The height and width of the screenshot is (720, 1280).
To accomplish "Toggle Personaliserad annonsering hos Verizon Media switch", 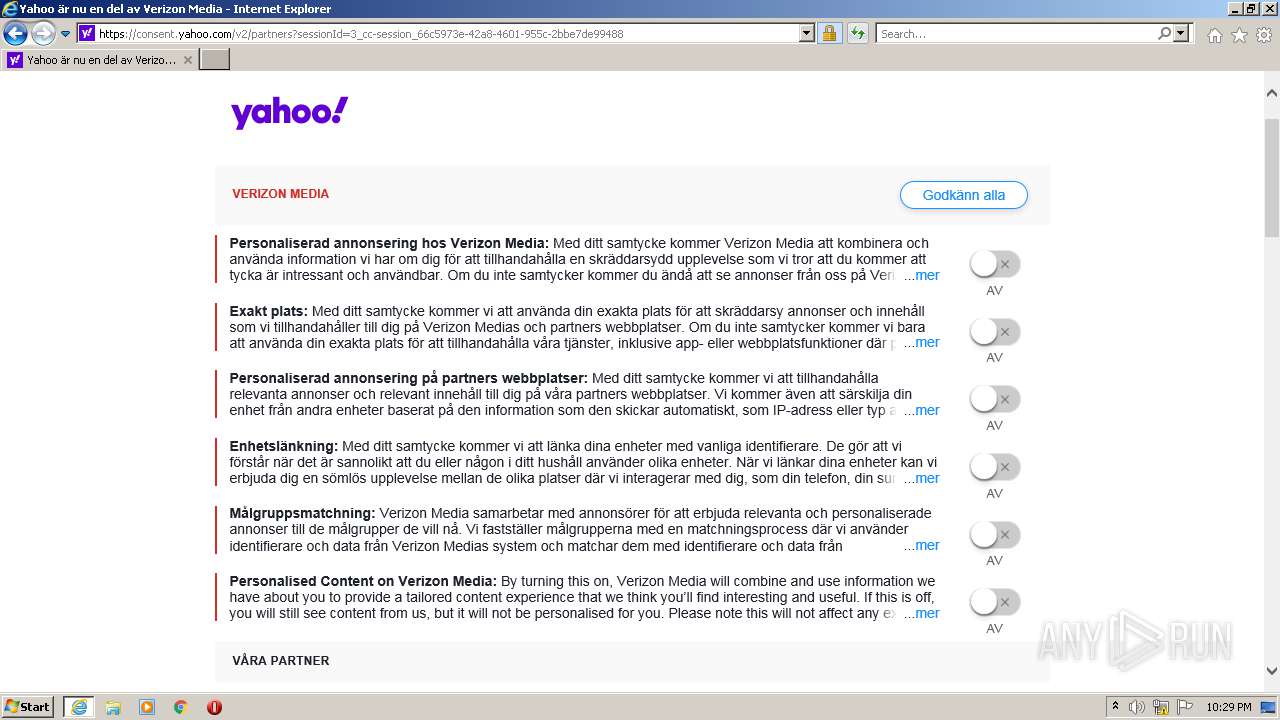I will 994,264.
